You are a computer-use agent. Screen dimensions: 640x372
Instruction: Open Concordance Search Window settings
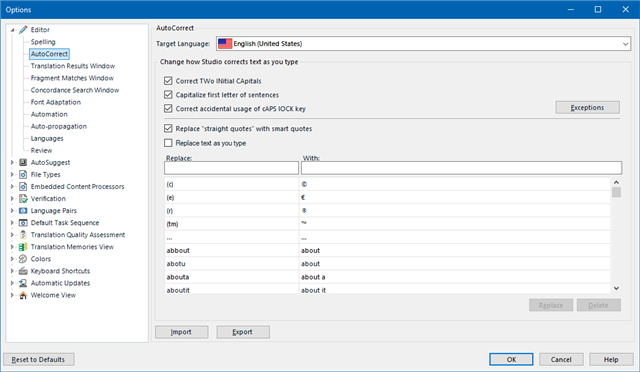pyautogui.click(x=75, y=90)
